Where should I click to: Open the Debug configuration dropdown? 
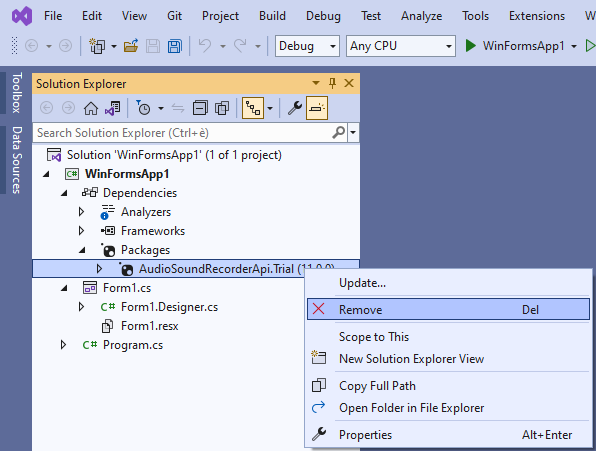pos(307,46)
